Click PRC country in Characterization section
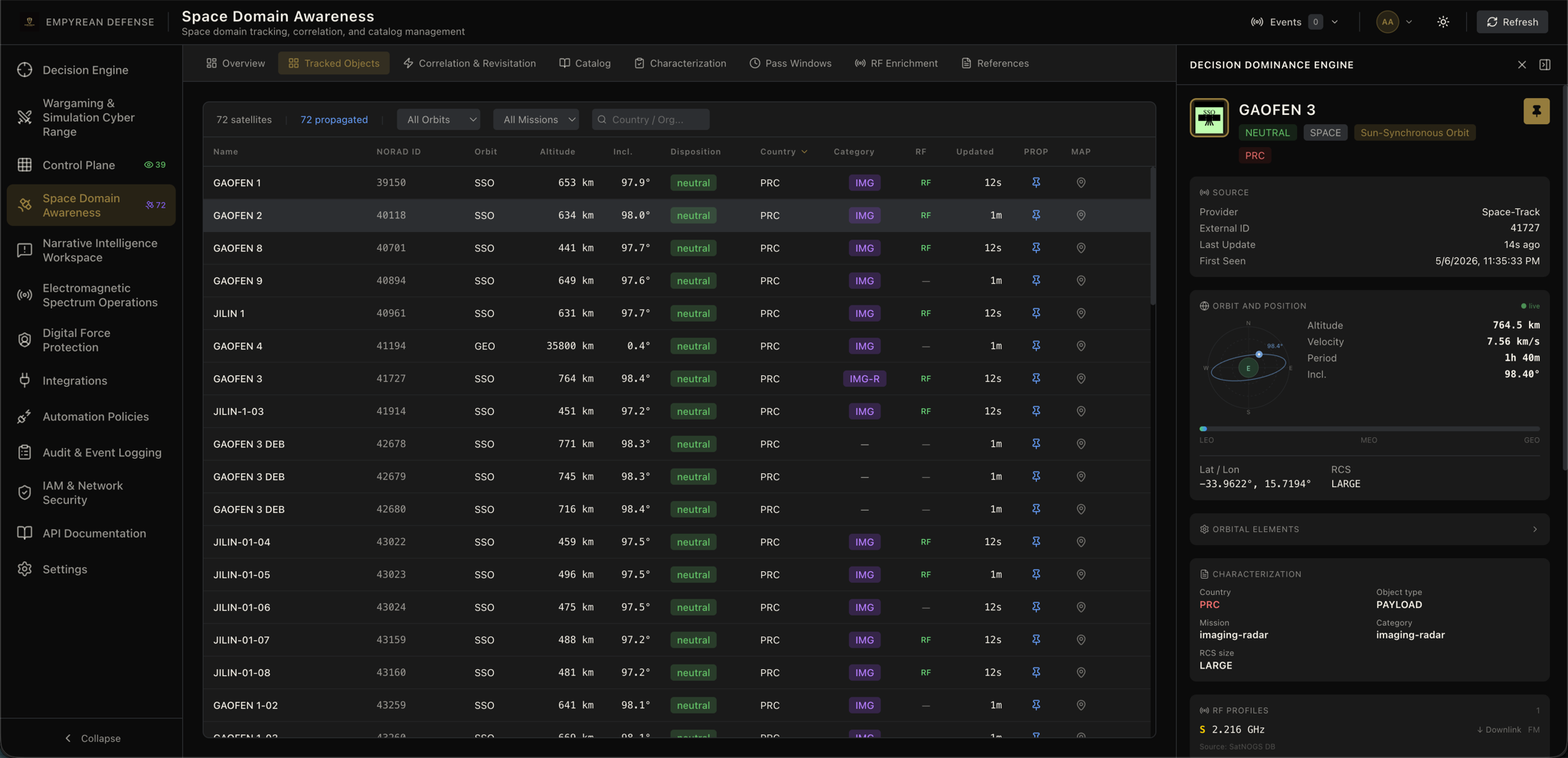This screenshot has width=1568, height=758. point(1210,605)
